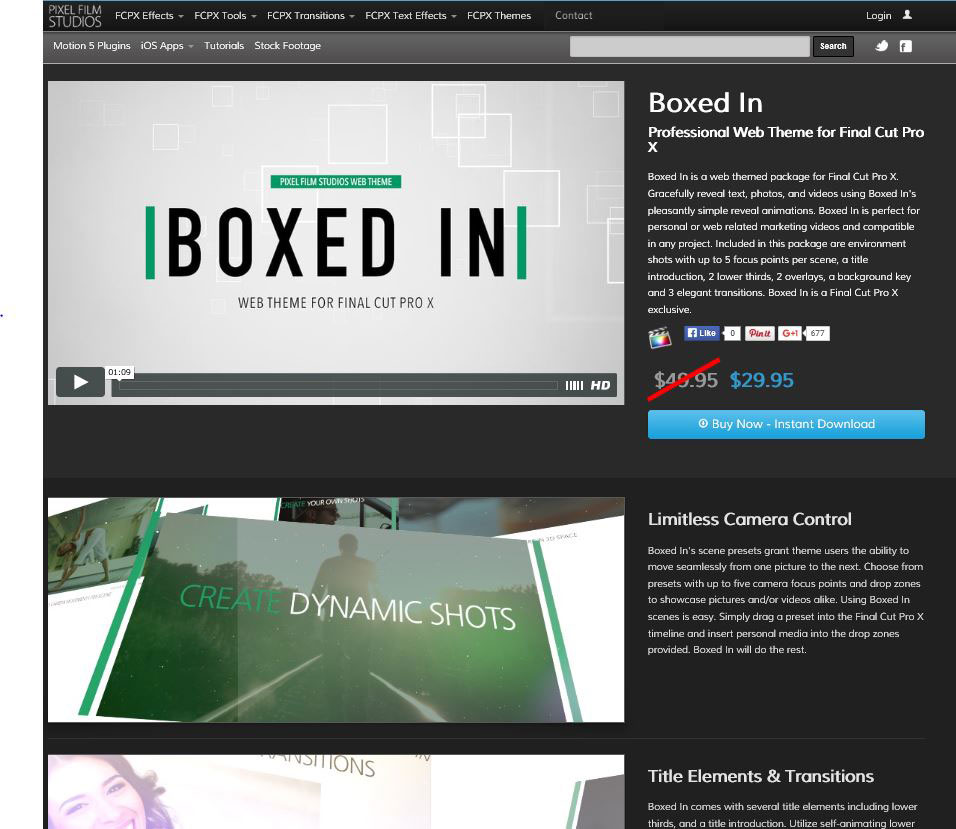Focus the search input field
Image resolution: width=956 pixels, height=829 pixels.
click(690, 46)
